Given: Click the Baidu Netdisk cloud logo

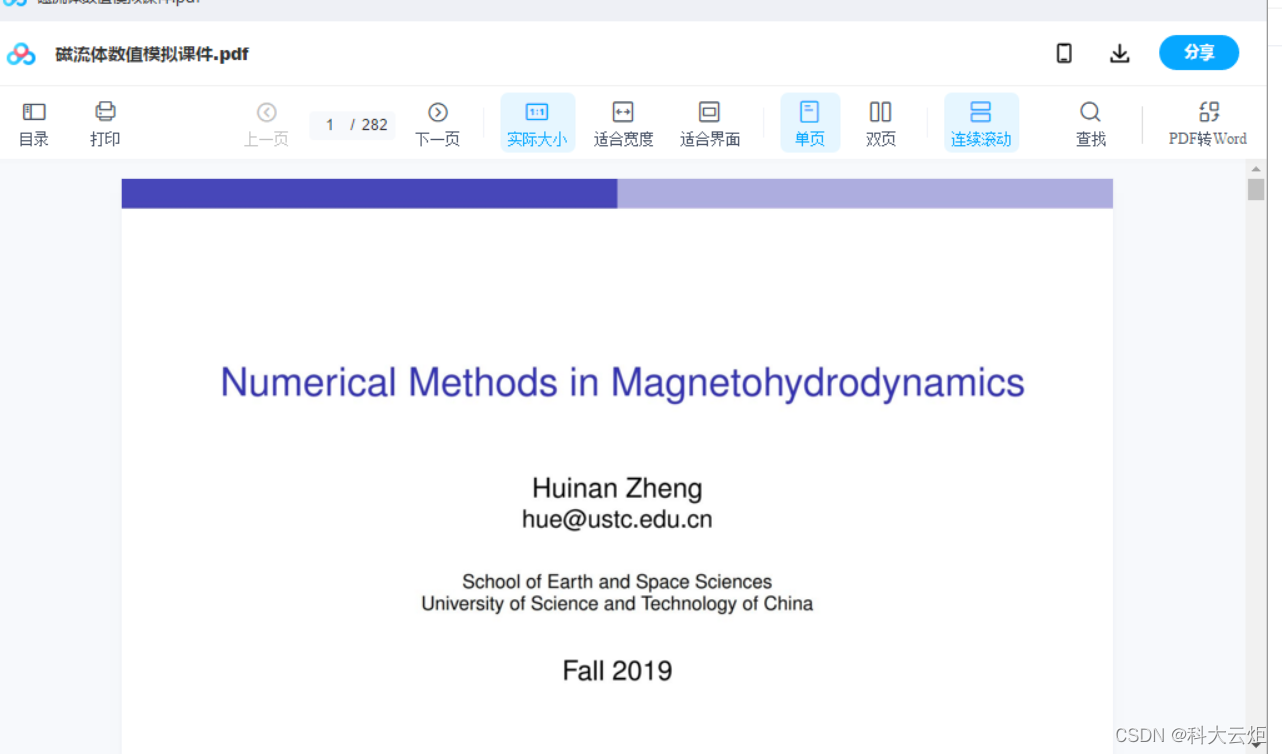Looking at the screenshot, I should coord(21,54).
